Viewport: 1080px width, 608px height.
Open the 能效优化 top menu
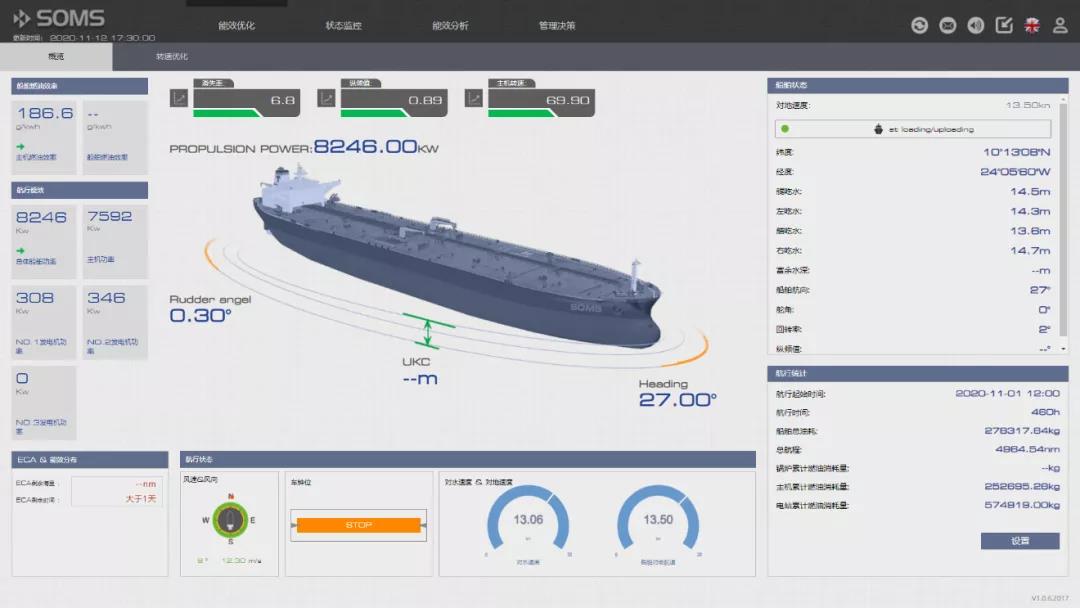coord(236,25)
